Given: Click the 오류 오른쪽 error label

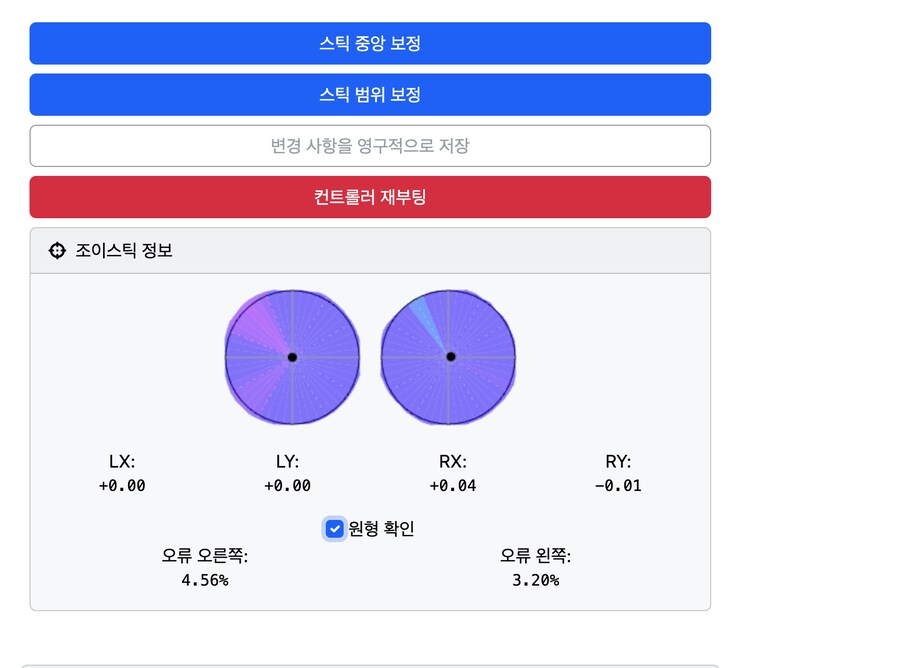Looking at the screenshot, I should point(204,555).
